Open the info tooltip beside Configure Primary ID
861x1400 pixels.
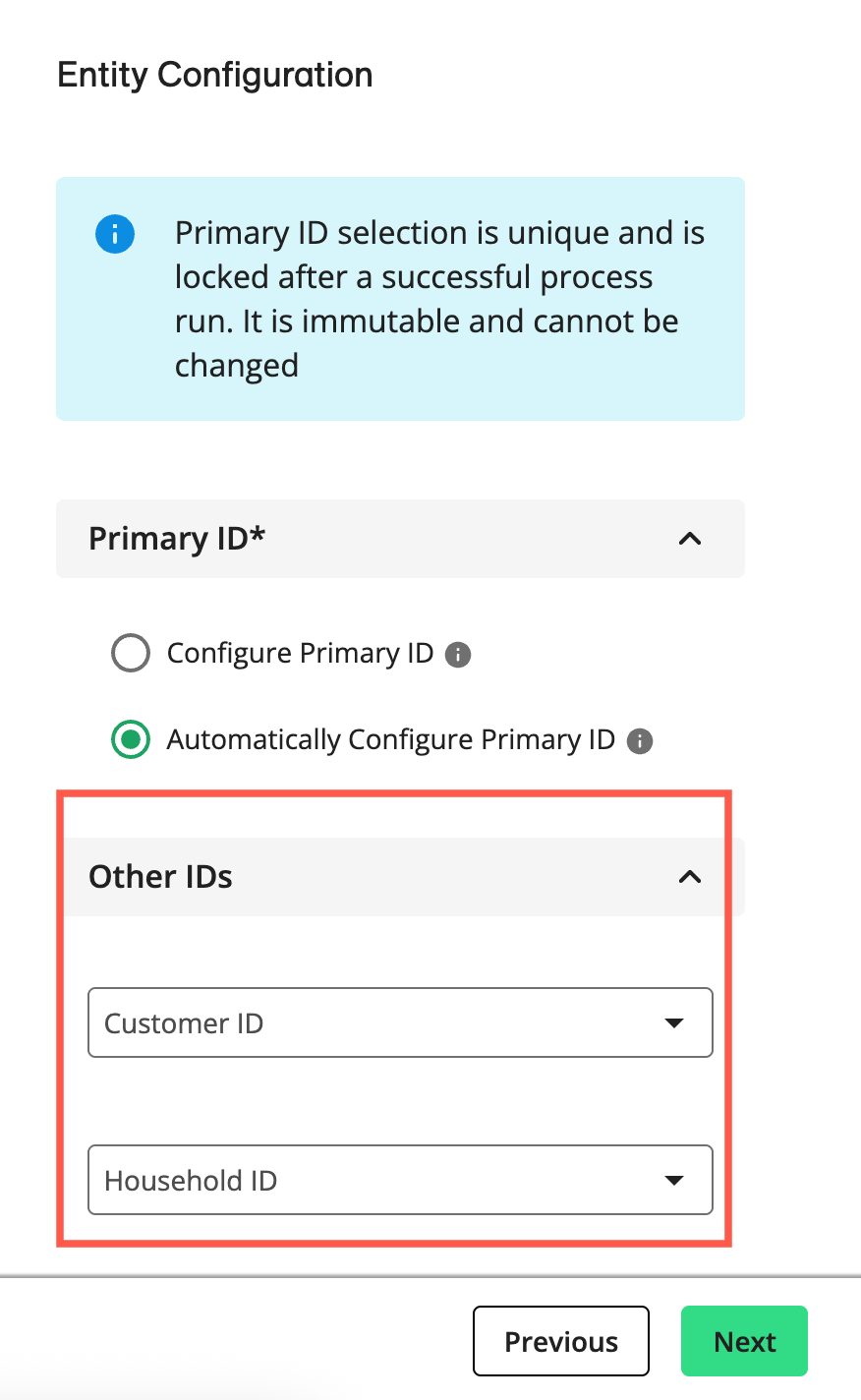[458, 654]
